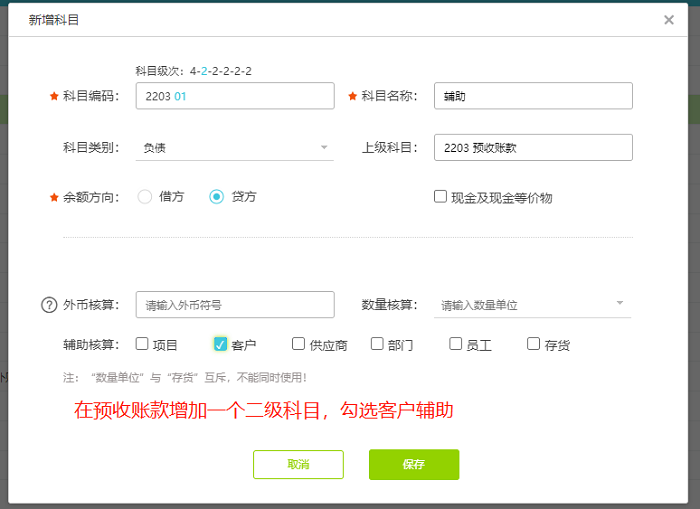This screenshot has width=700, height=509.
Task: Click the 取消 button
Action: pyautogui.click(x=298, y=464)
